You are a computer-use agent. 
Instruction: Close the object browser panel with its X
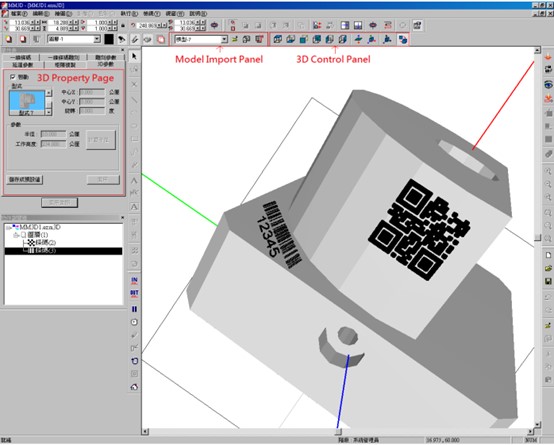click(x=123, y=218)
